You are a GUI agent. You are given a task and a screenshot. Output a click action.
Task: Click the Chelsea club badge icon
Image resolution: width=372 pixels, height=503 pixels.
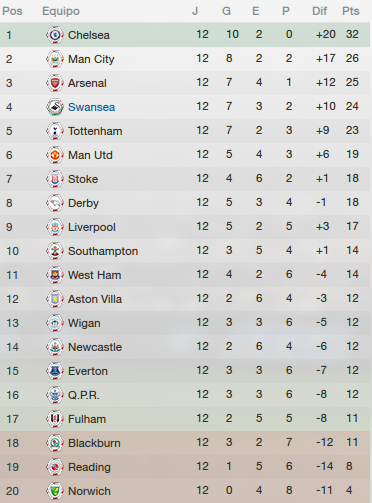(55, 35)
